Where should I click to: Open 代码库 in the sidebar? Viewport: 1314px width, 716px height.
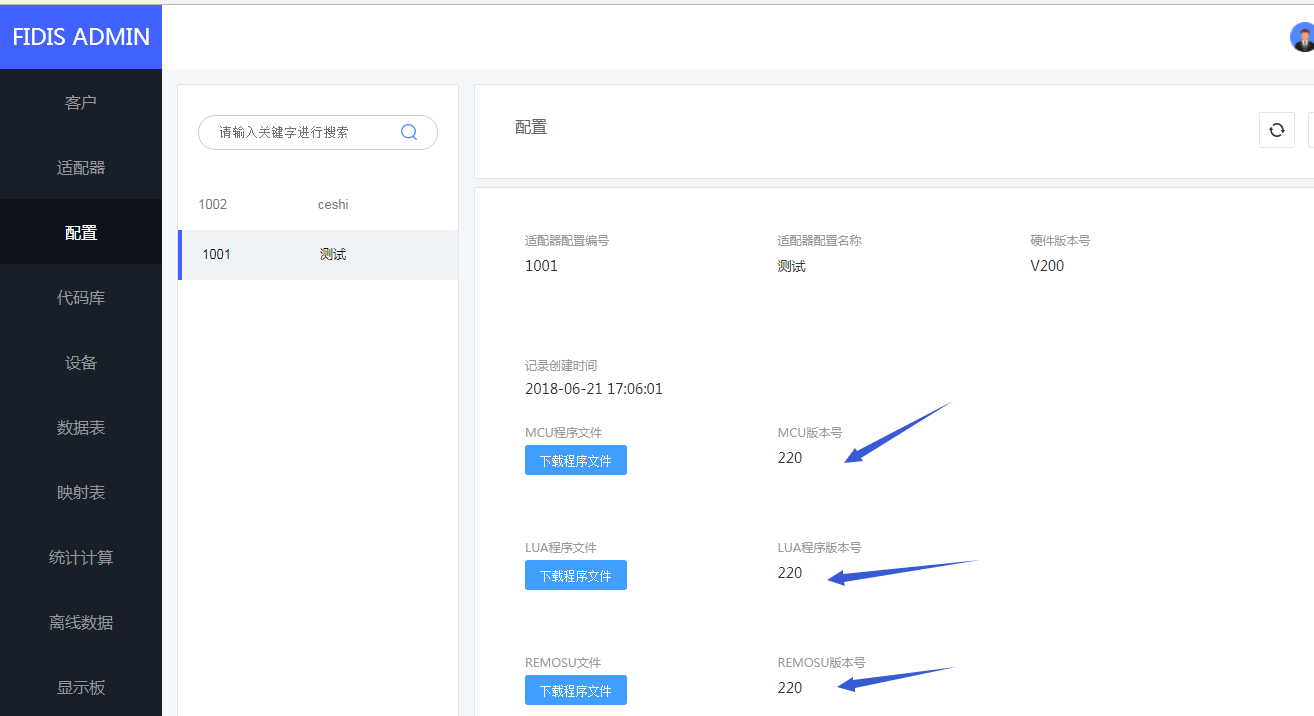point(81,298)
